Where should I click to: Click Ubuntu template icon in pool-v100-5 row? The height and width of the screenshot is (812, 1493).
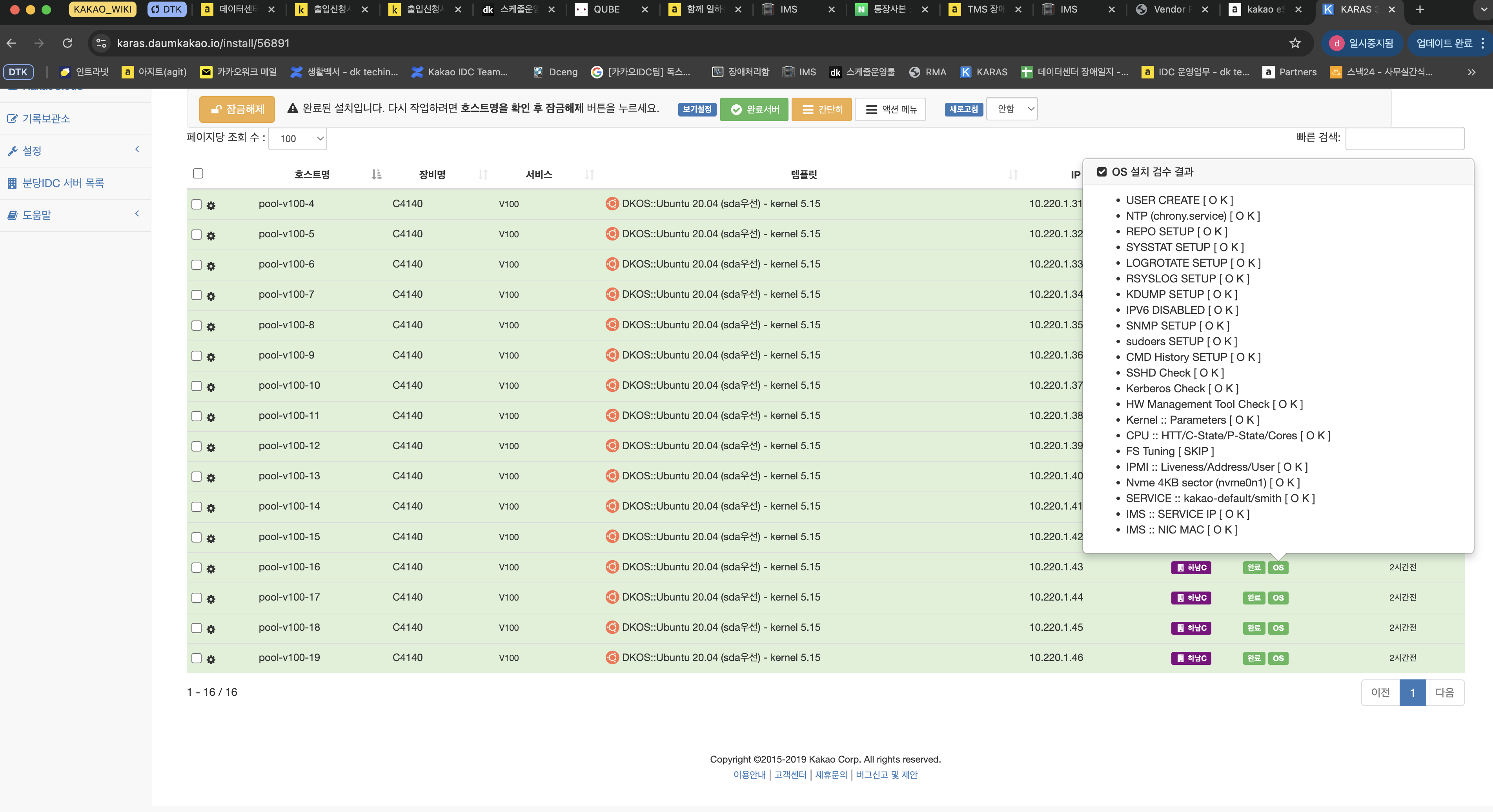pos(612,233)
